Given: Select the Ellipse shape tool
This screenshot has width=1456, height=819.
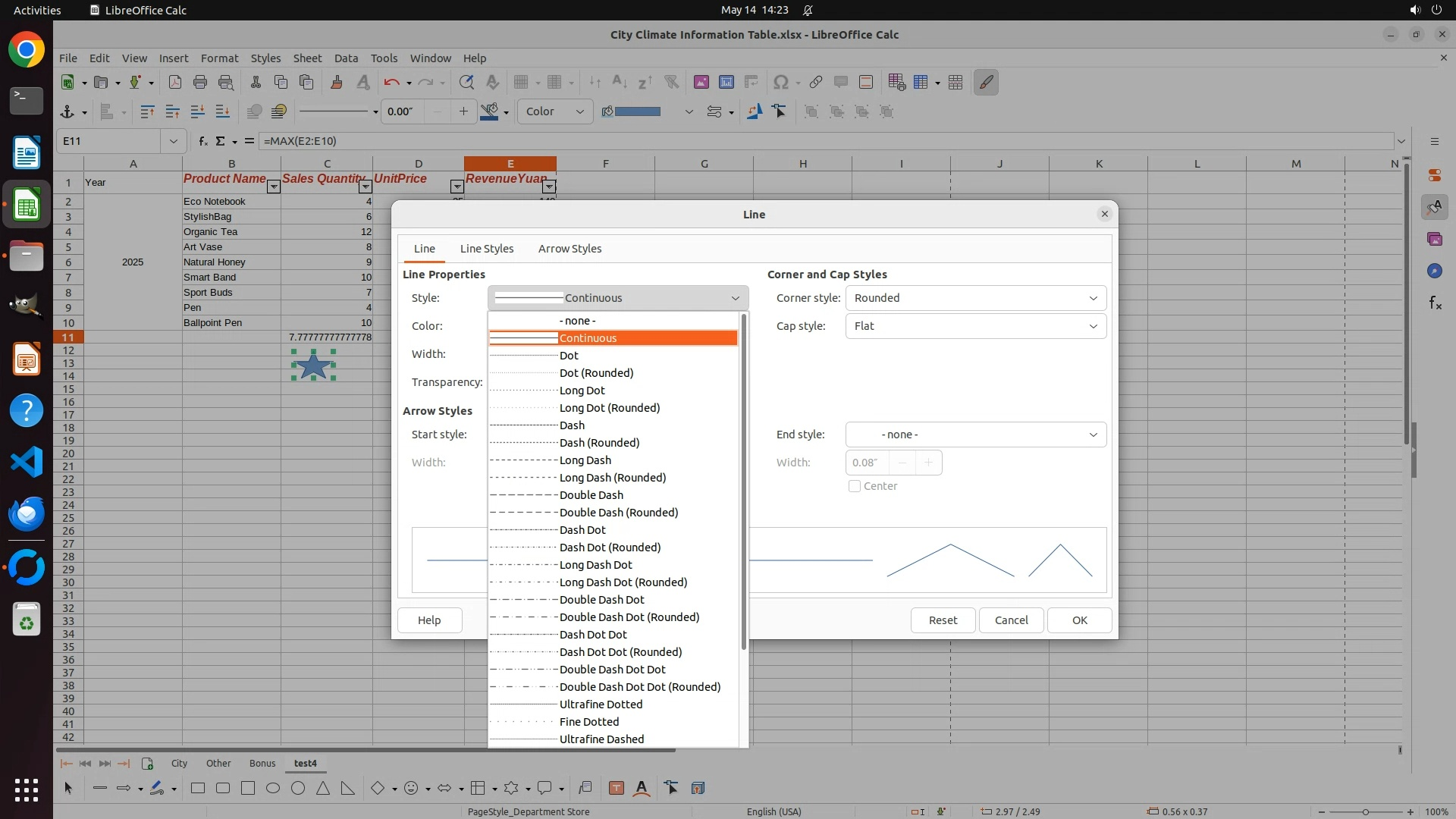Looking at the screenshot, I should [x=273, y=789].
